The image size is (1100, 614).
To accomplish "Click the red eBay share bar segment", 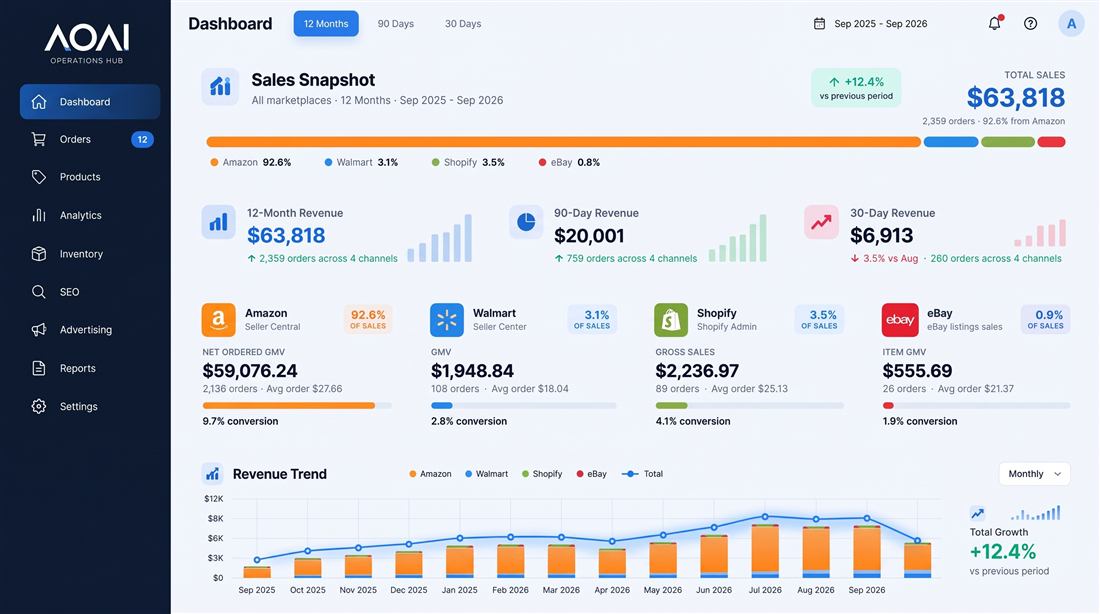I will [x=1052, y=142].
